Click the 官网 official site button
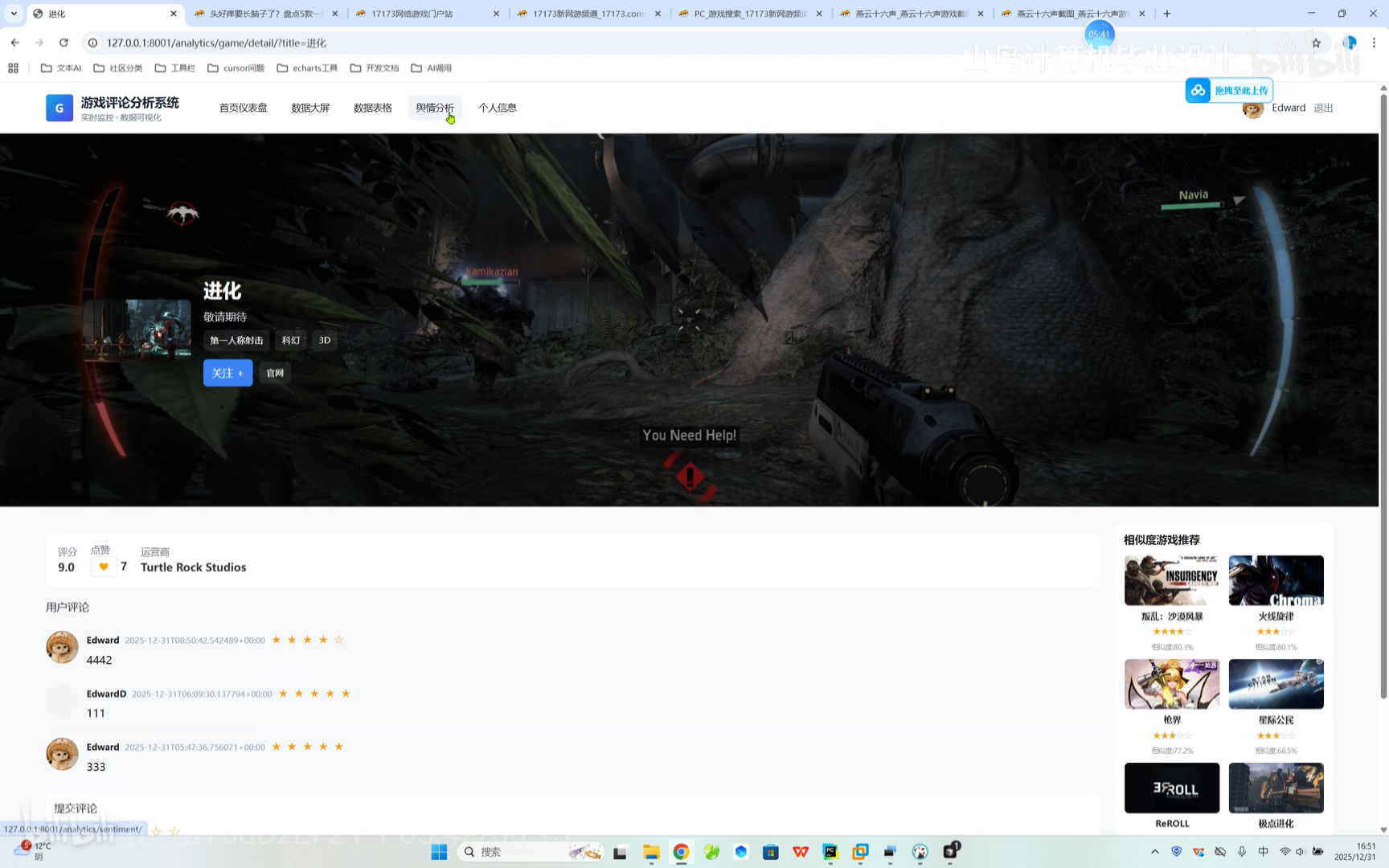This screenshot has width=1389, height=868. (275, 373)
